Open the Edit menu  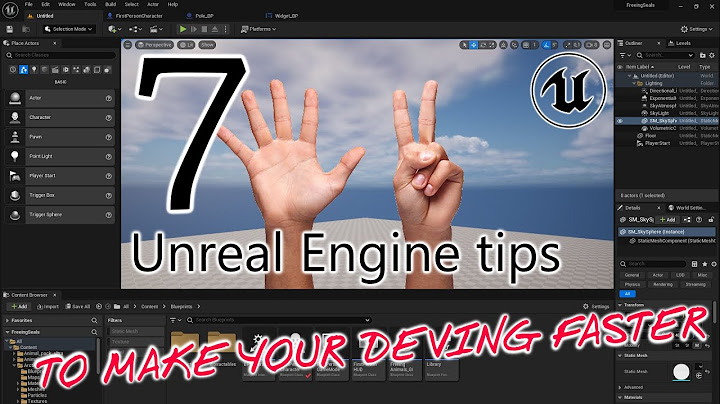coord(45,4)
